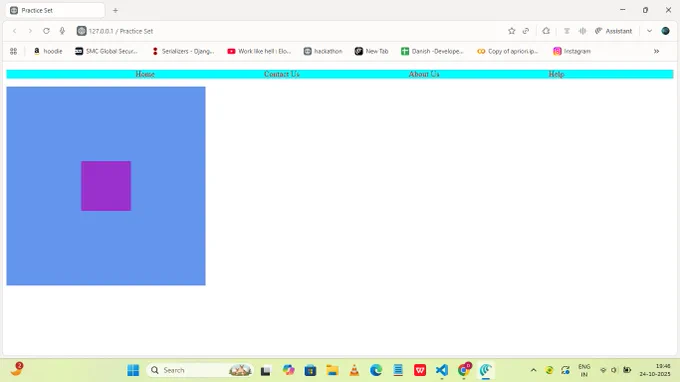Open the hackathon bookmark

pos(323,51)
